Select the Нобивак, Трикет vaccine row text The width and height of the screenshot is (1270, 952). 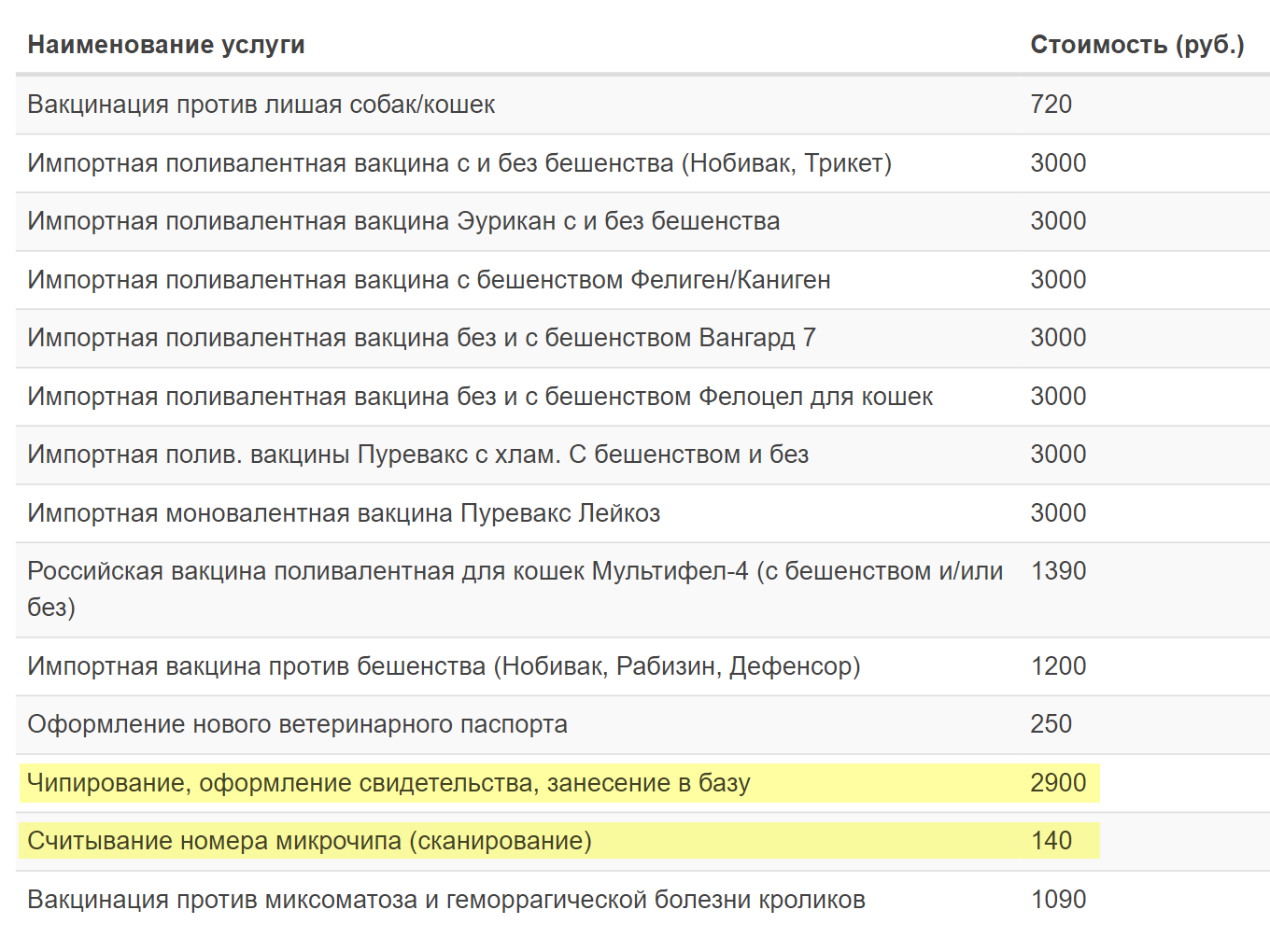459,163
